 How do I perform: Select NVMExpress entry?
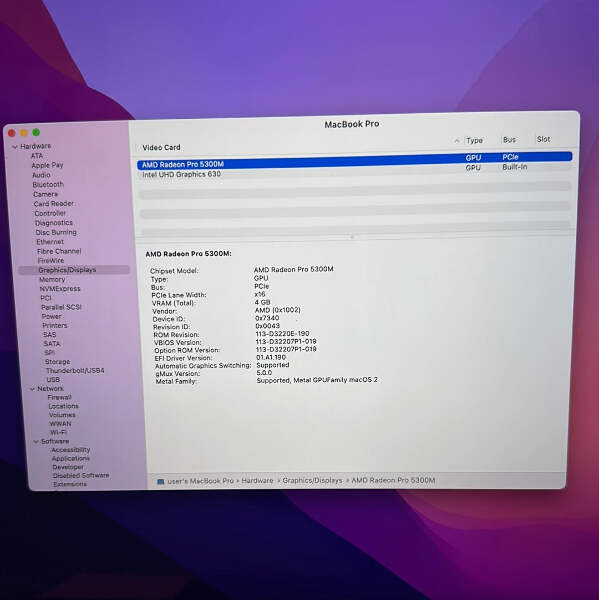point(60,289)
